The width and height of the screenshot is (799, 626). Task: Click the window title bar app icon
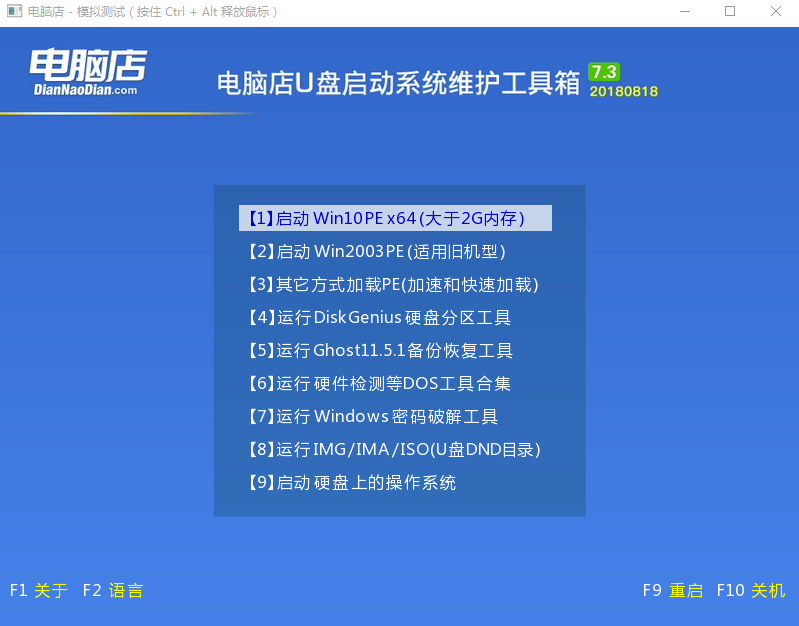pos(14,11)
